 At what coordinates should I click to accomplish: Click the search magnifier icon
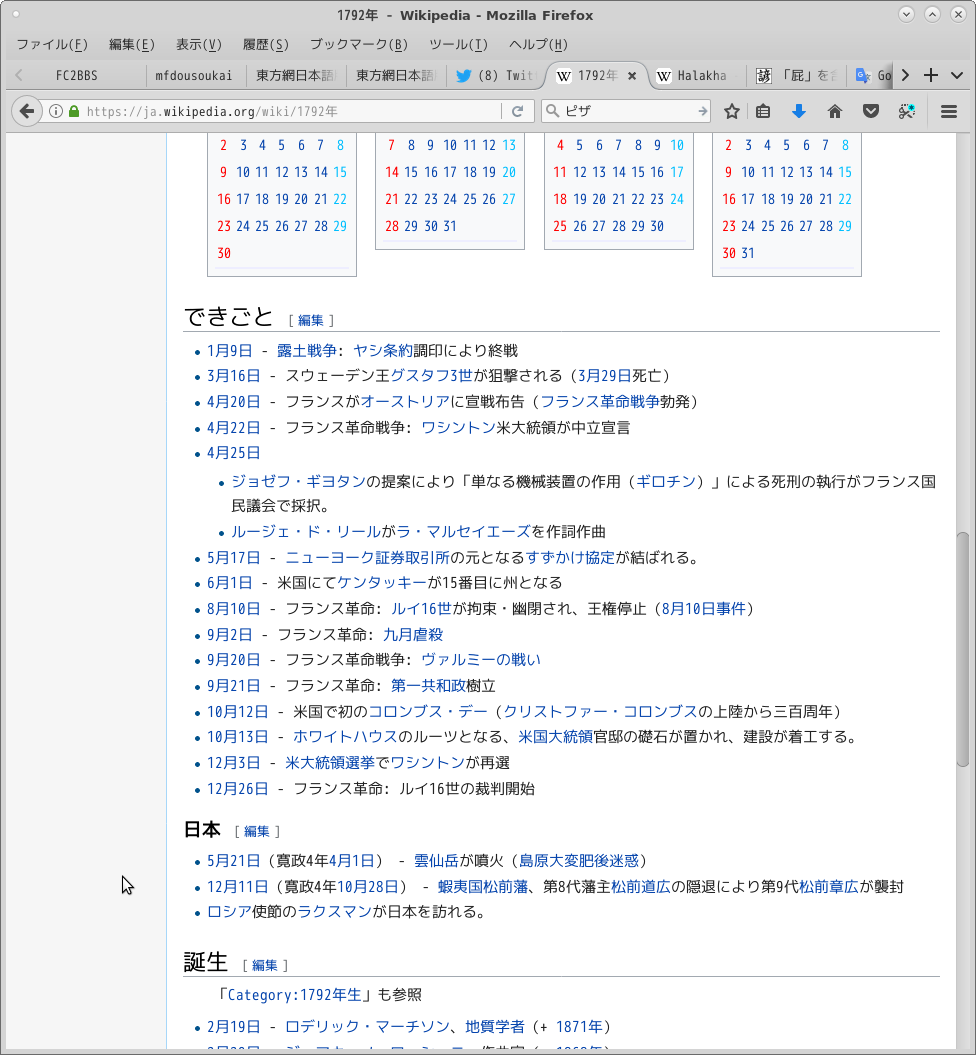(552, 111)
